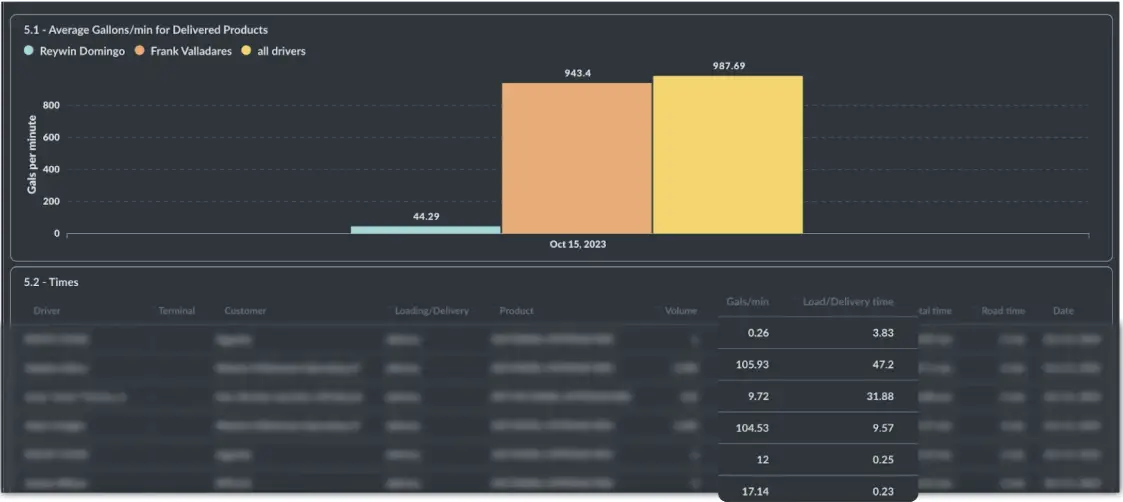Viewport: 1123px width, 502px height.
Task: Click the 5.1 Average Gallons/min chart title
Action: (x=146, y=30)
